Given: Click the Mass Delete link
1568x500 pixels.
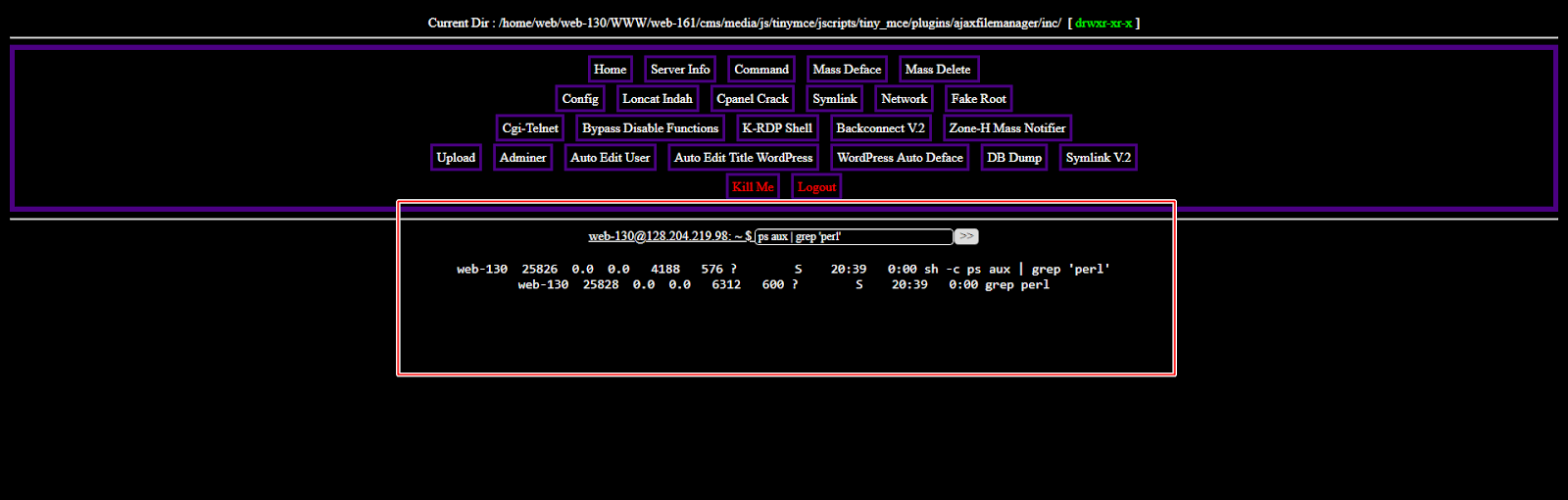Looking at the screenshot, I should click(938, 70).
